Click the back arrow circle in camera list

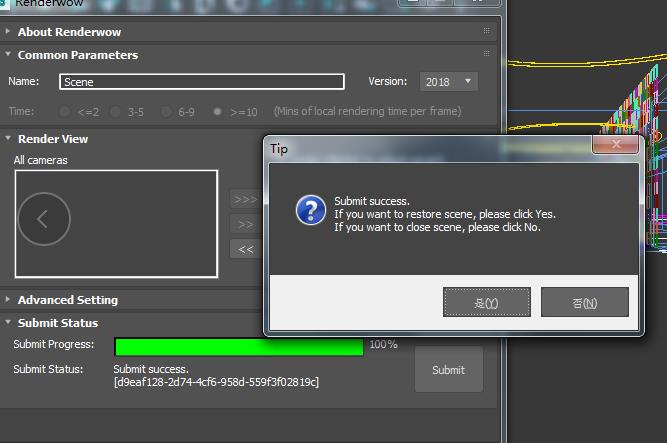(x=44, y=219)
